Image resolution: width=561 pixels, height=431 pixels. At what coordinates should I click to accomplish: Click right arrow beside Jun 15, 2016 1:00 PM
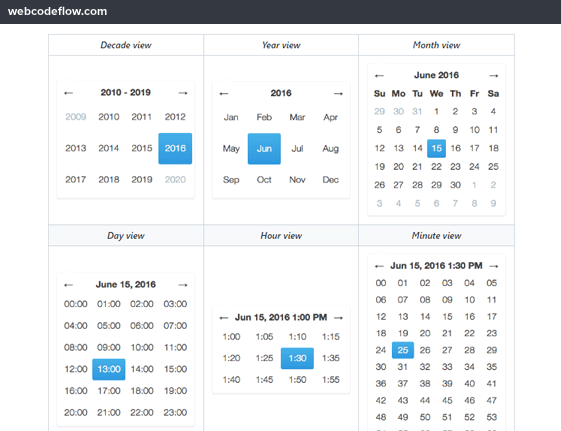click(x=338, y=318)
